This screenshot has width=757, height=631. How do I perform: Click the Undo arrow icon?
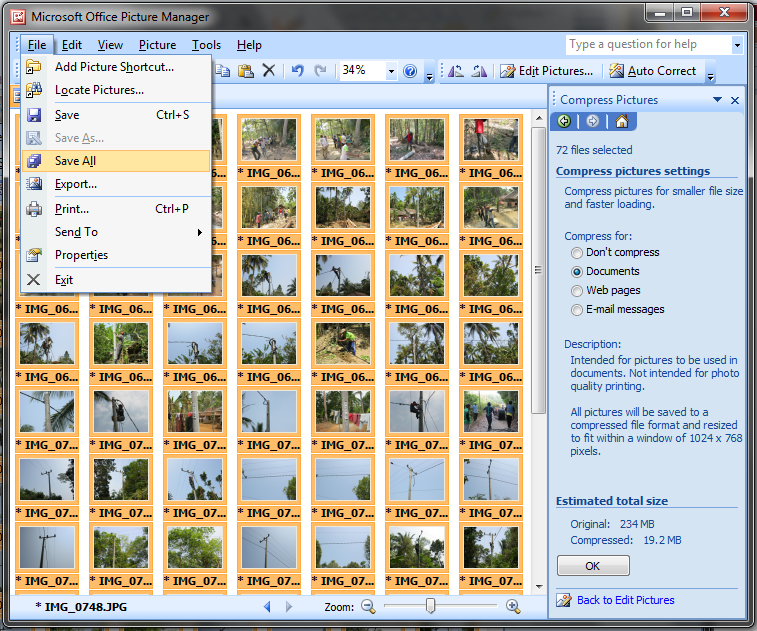tap(297, 71)
